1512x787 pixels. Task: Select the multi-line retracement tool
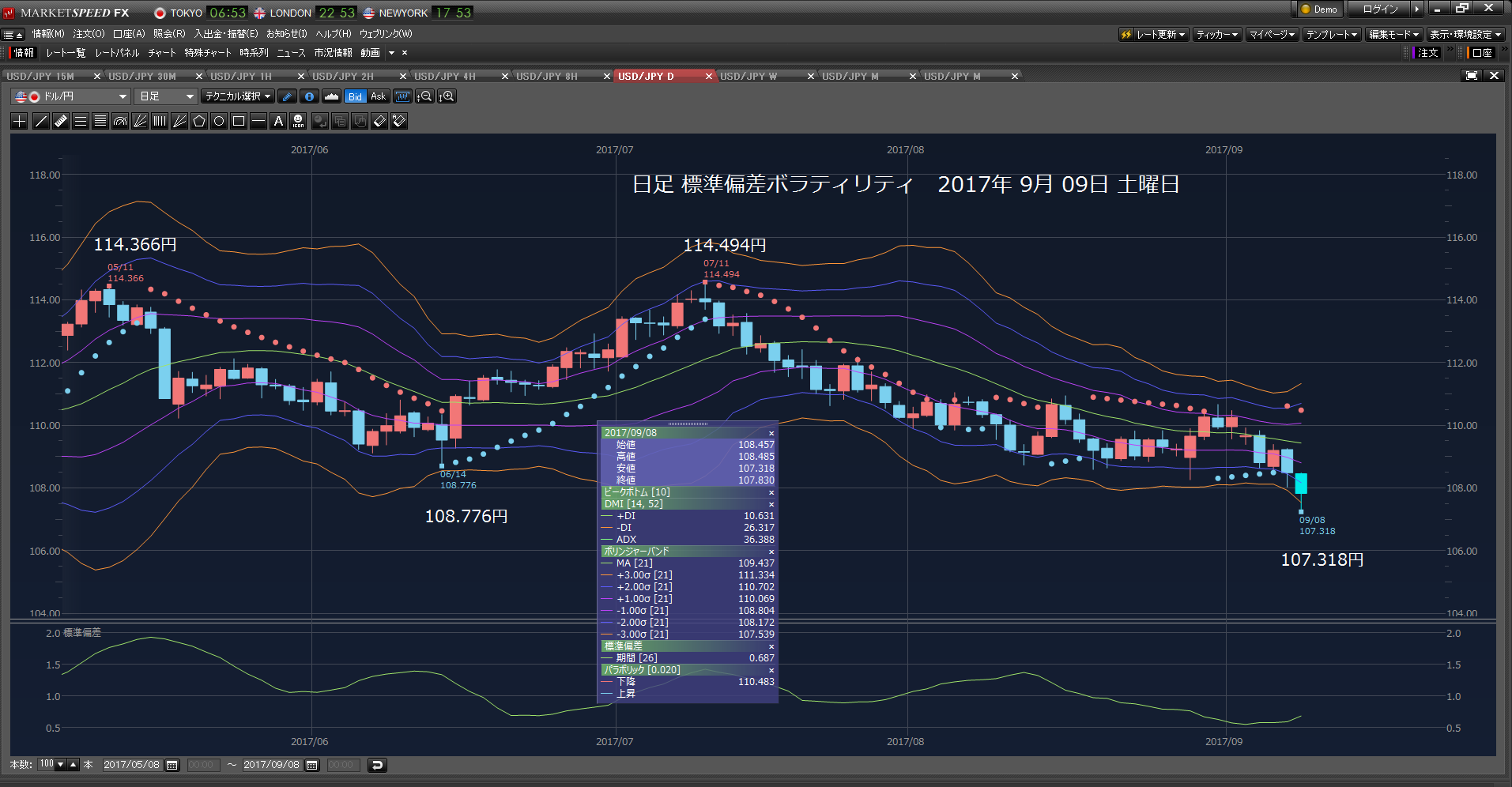pos(100,121)
